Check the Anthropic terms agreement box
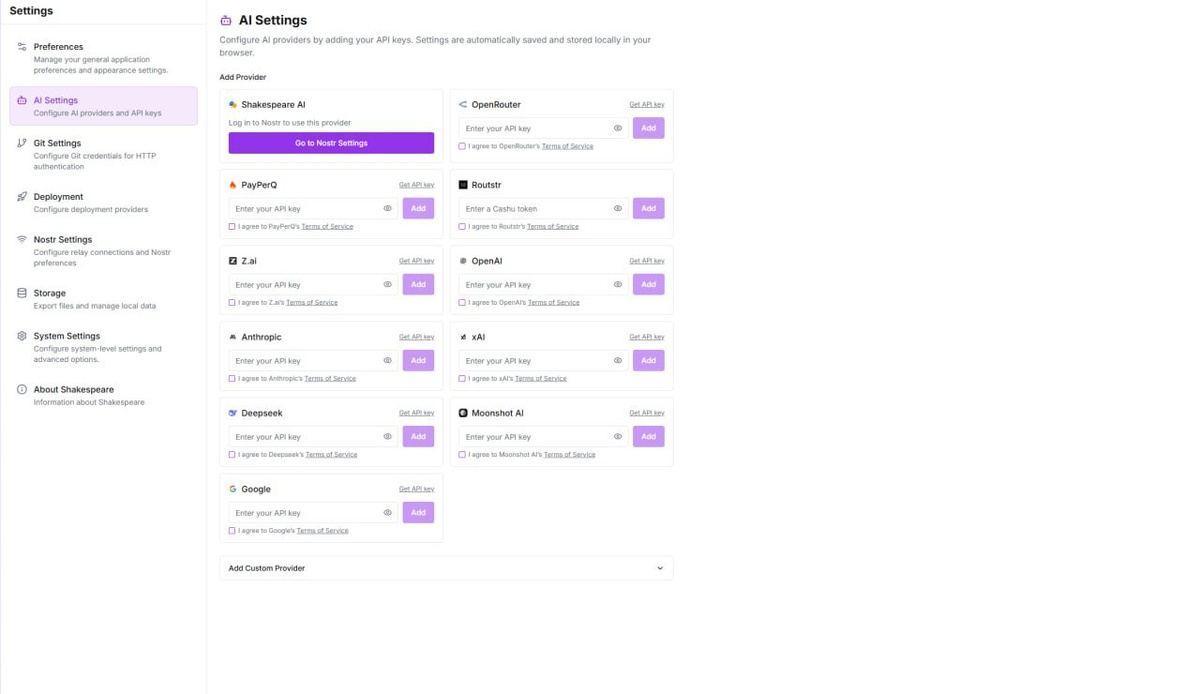Screen dimensions: 1200x694 tap(232, 378)
